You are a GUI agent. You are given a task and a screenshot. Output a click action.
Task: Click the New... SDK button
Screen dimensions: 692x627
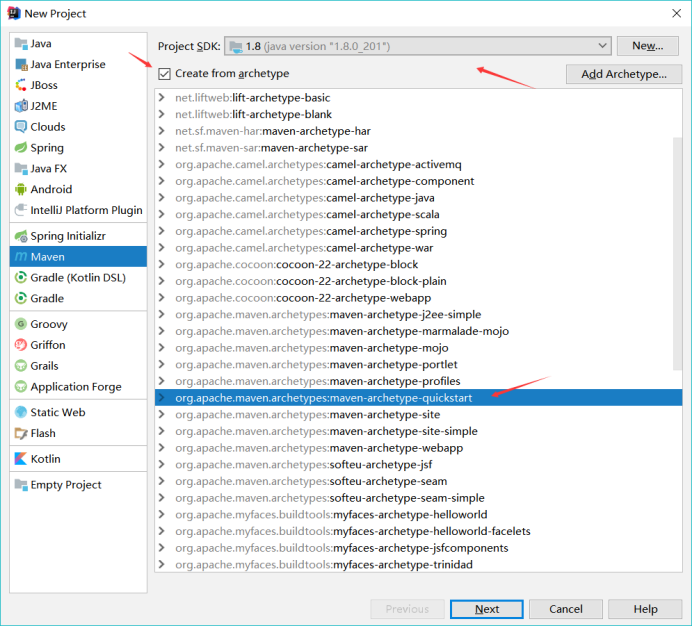pyautogui.click(x=647, y=46)
